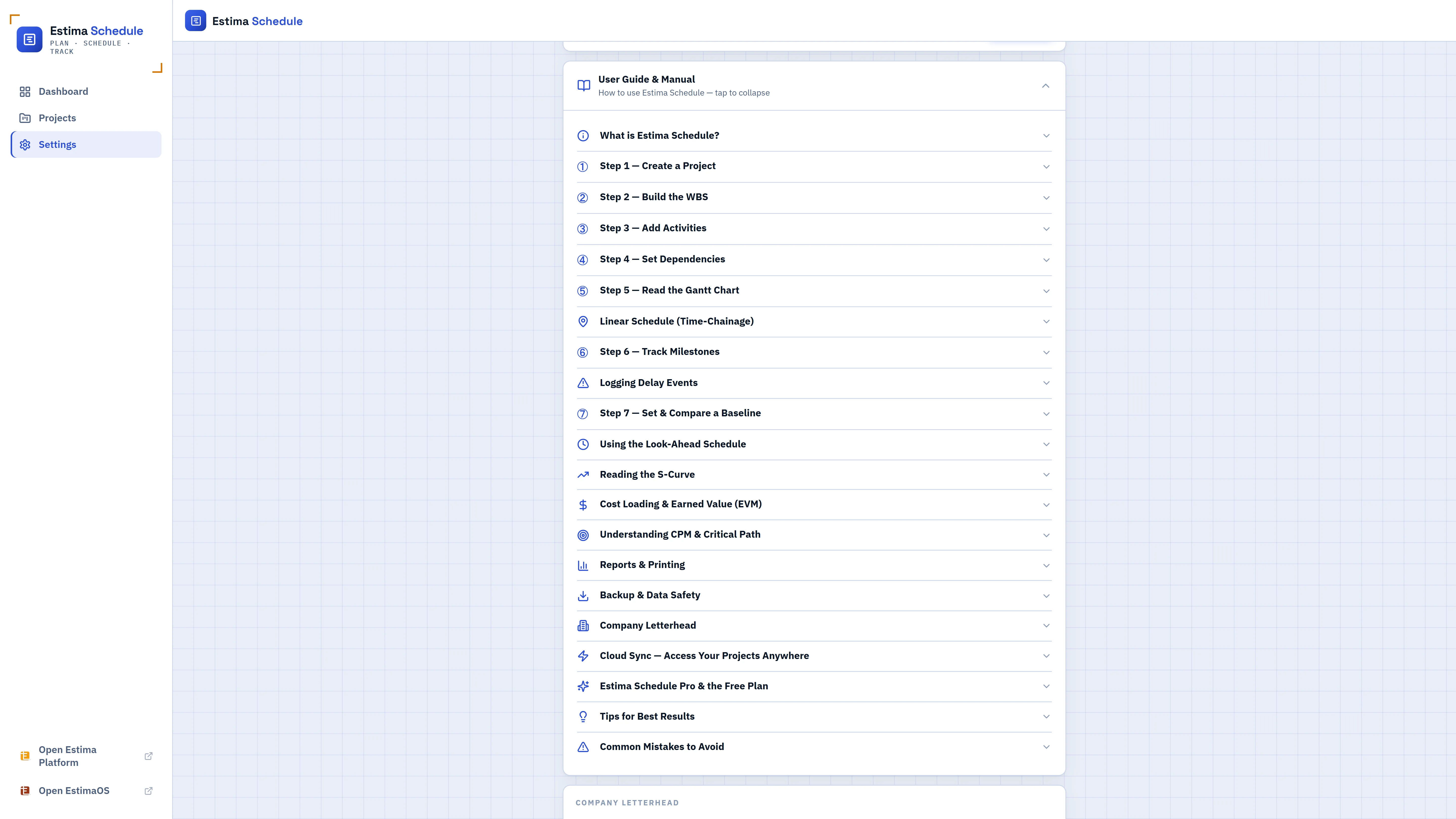
Task: Click the circled 7 step icon
Action: 583,414
